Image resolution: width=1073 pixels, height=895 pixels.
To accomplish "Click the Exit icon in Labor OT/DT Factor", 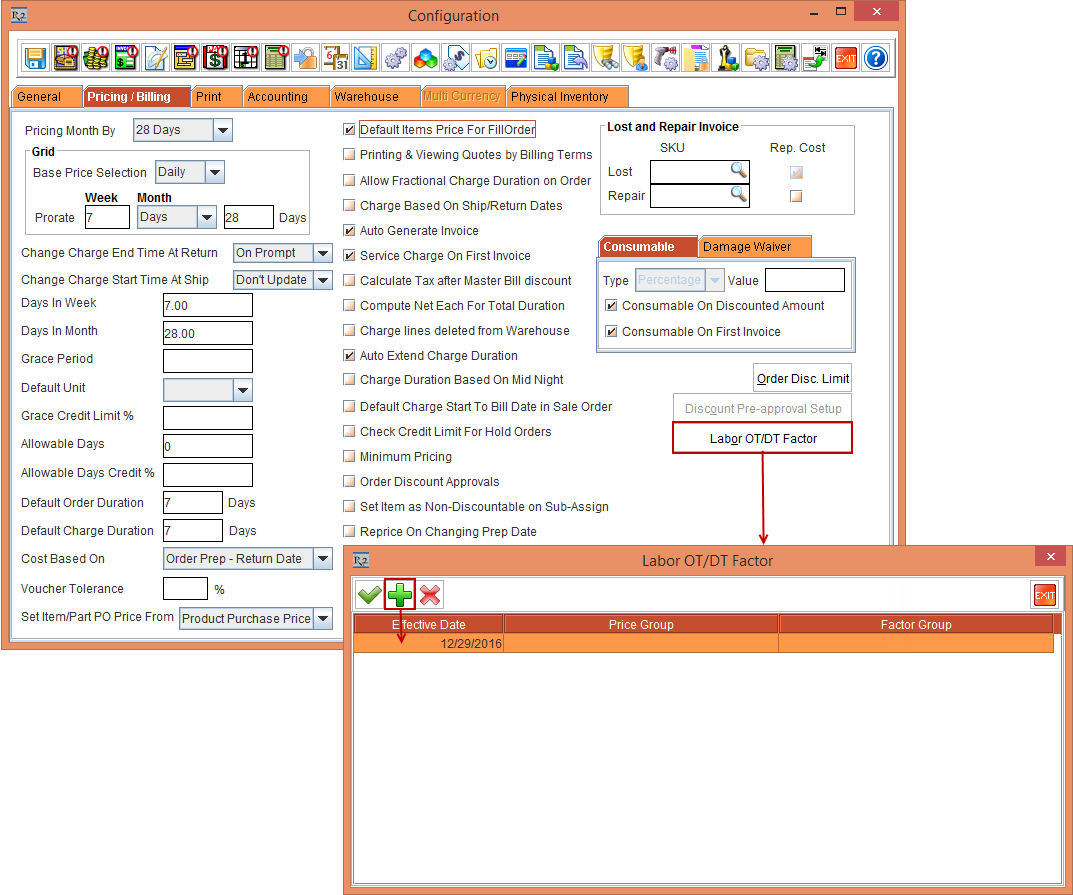I will point(1044,596).
